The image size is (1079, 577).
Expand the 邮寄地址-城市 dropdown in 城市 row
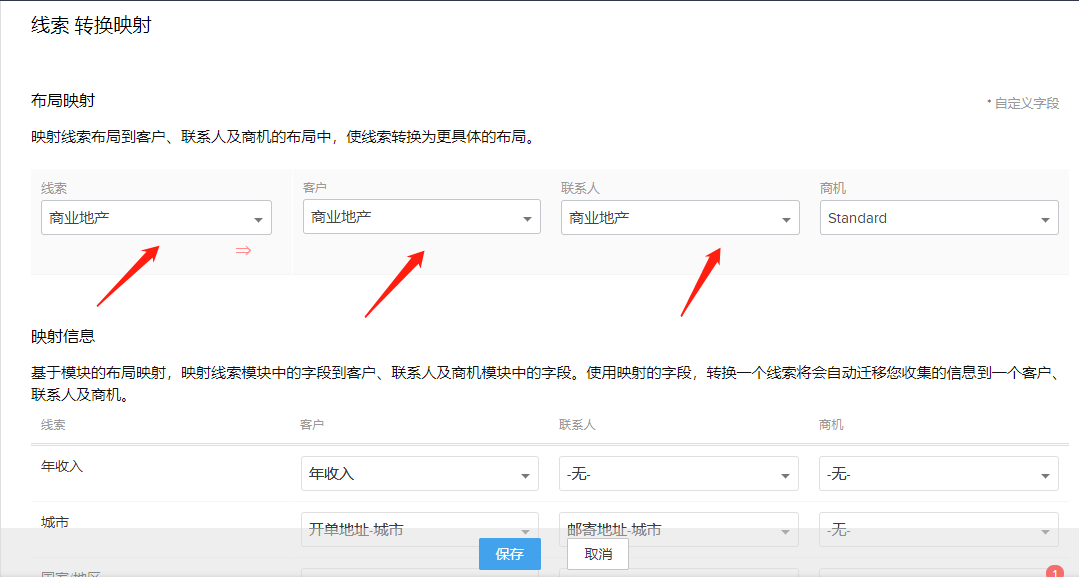tap(678, 530)
